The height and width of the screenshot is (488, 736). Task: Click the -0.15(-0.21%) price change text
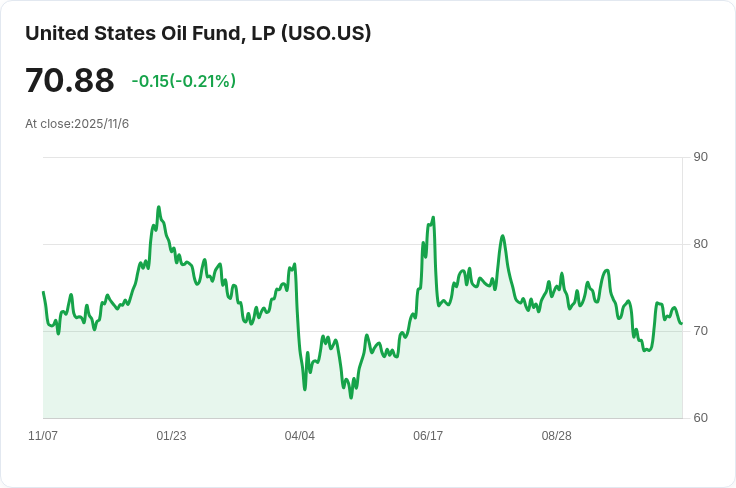[x=184, y=81]
